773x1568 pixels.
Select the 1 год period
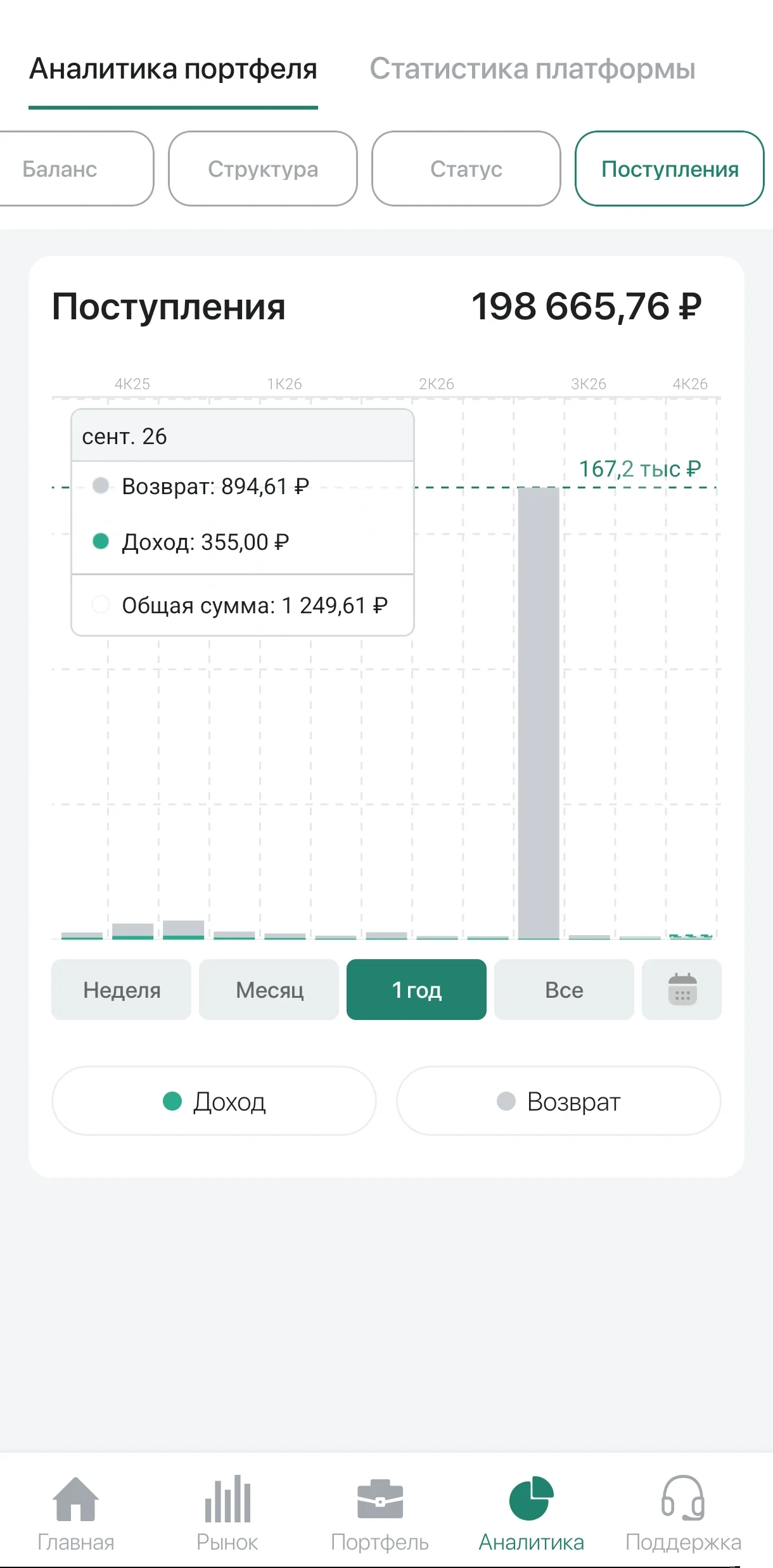416,989
